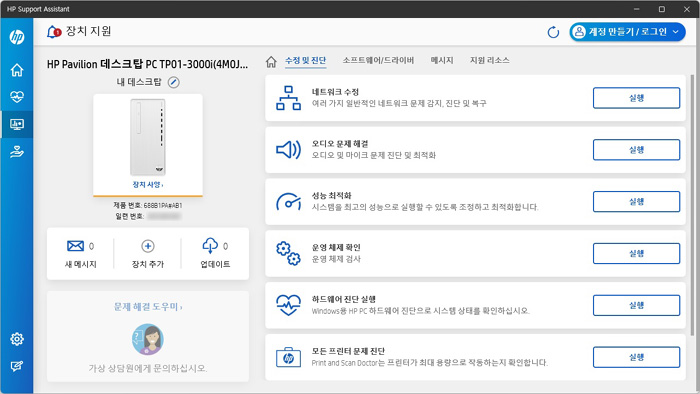Switch to 소프트웨어/드라이버 tab

(x=378, y=60)
